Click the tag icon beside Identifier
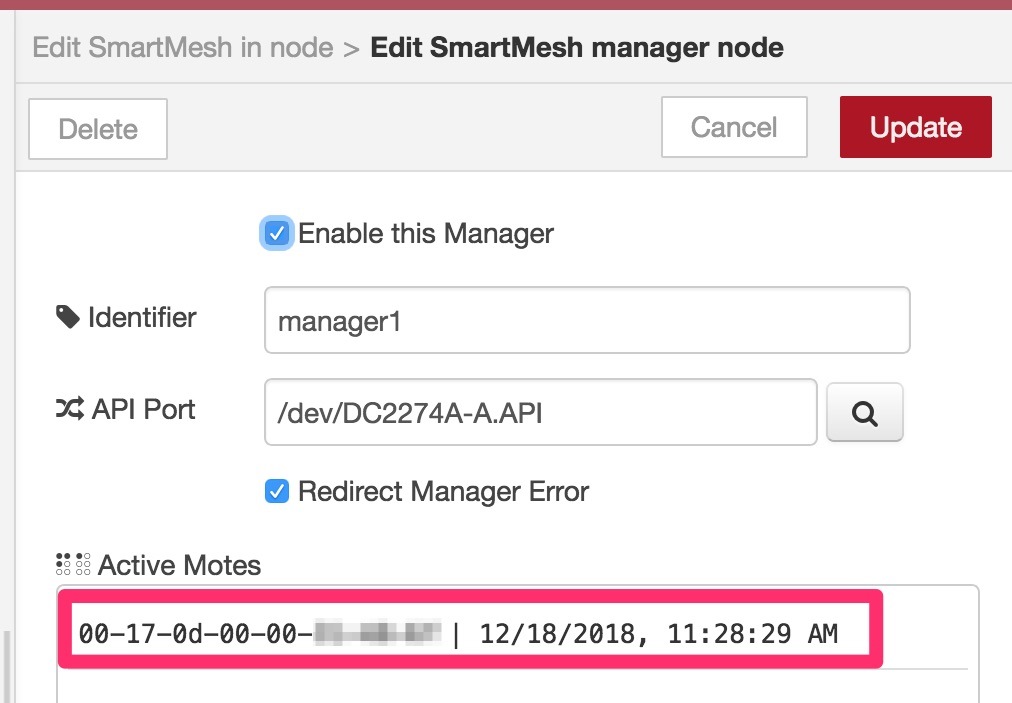 click(x=68, y=317)
